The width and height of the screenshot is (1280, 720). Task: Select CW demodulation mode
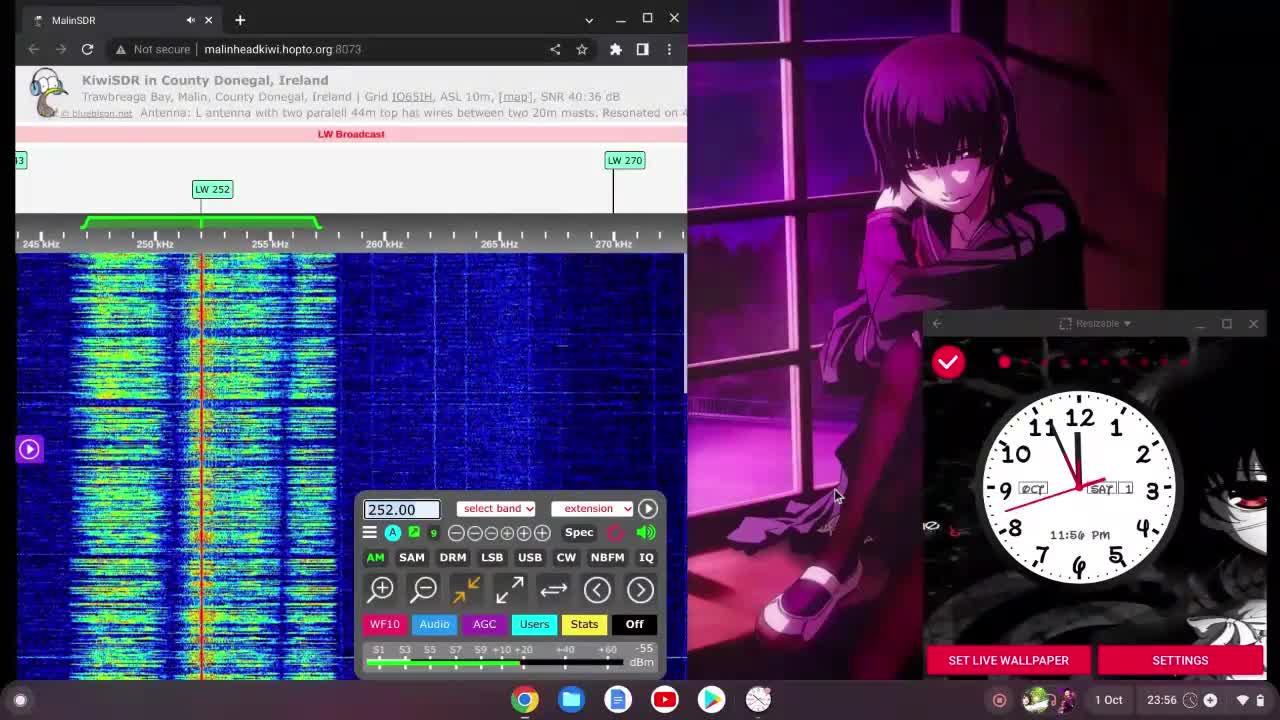click(x=566, y=558)
